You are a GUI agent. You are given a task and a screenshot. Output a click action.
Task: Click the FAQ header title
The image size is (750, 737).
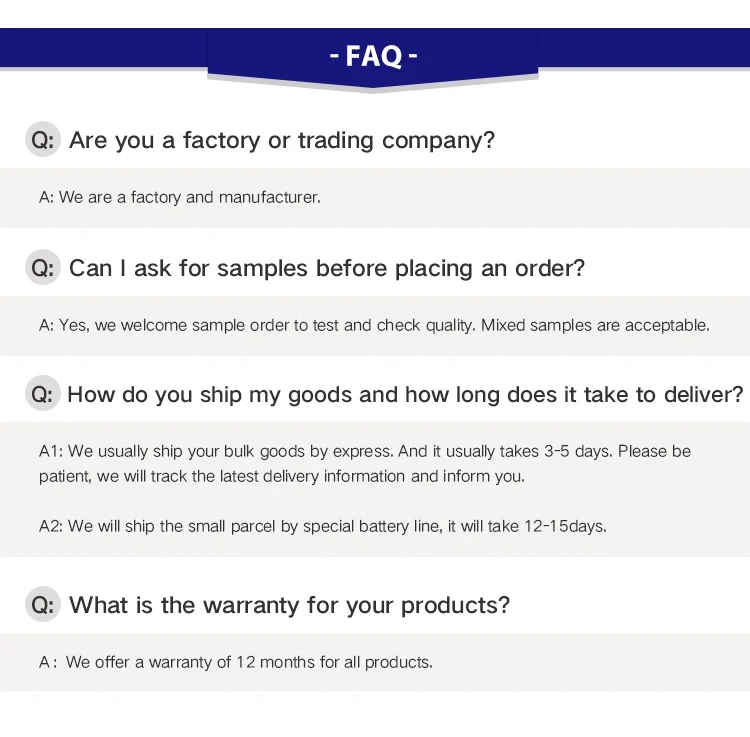click(374, 56)
